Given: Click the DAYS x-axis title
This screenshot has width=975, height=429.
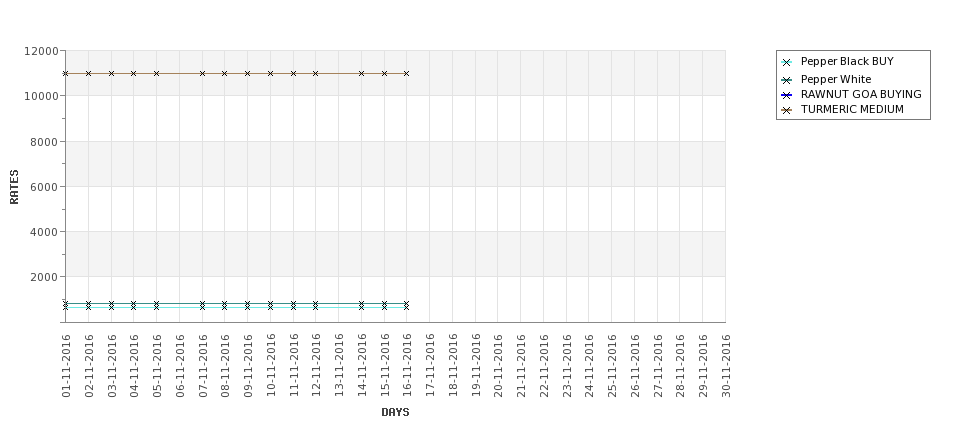Looking at the screenshot, I should [395, 412].
